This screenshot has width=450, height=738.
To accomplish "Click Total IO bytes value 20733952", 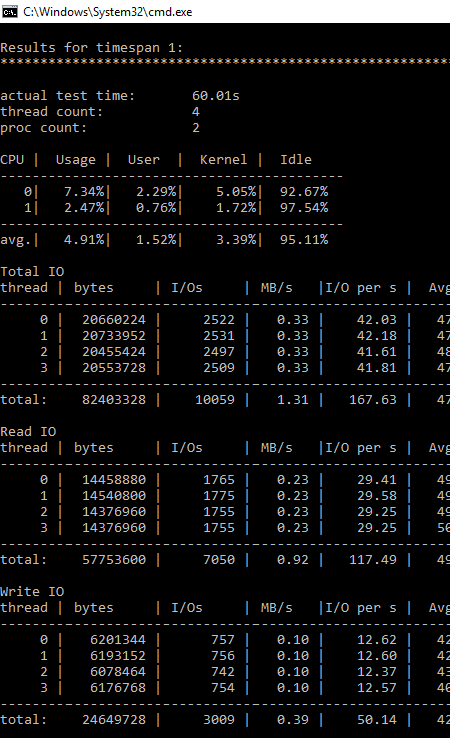I will click(114, 336).
